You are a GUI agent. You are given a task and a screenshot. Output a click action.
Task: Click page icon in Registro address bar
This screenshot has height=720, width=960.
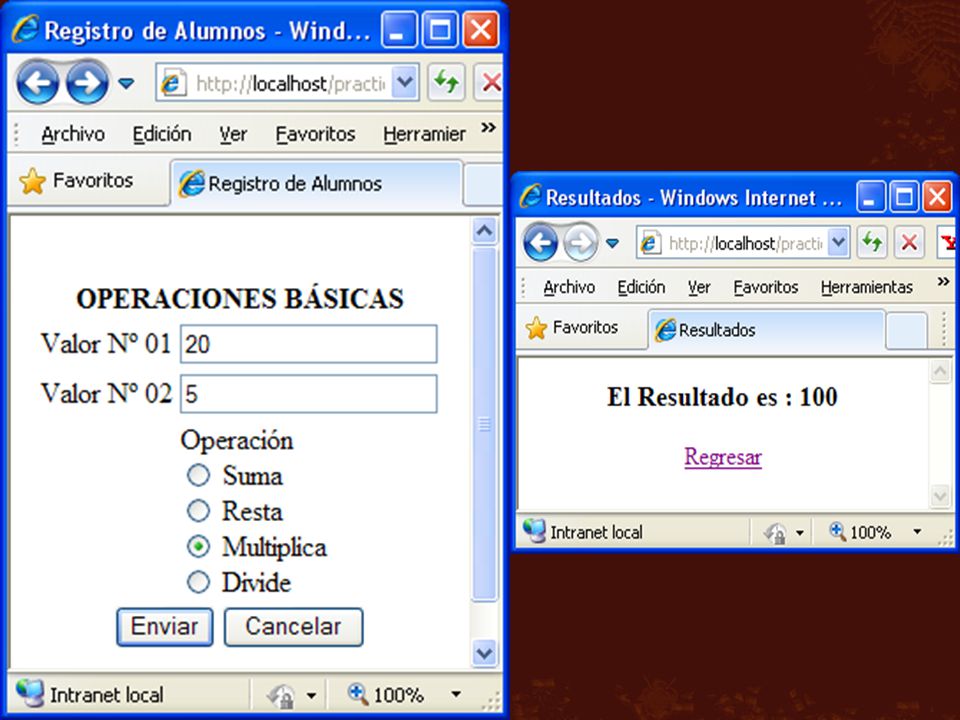[173, 83]
